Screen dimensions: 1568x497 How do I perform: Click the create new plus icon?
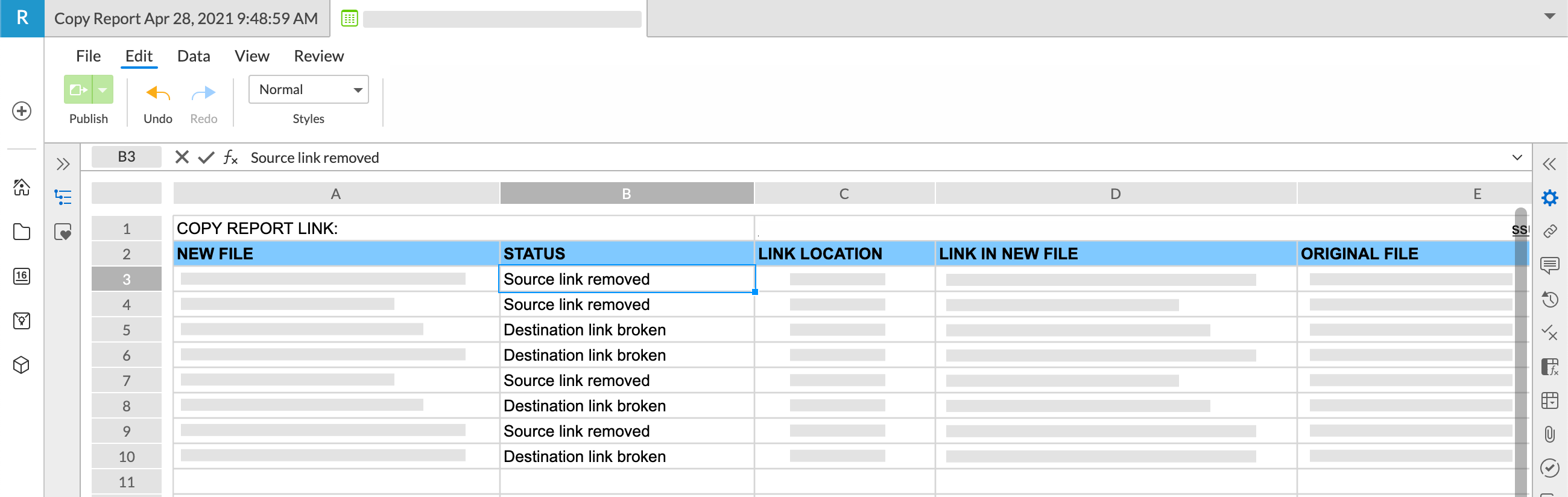tap(22, 111)
